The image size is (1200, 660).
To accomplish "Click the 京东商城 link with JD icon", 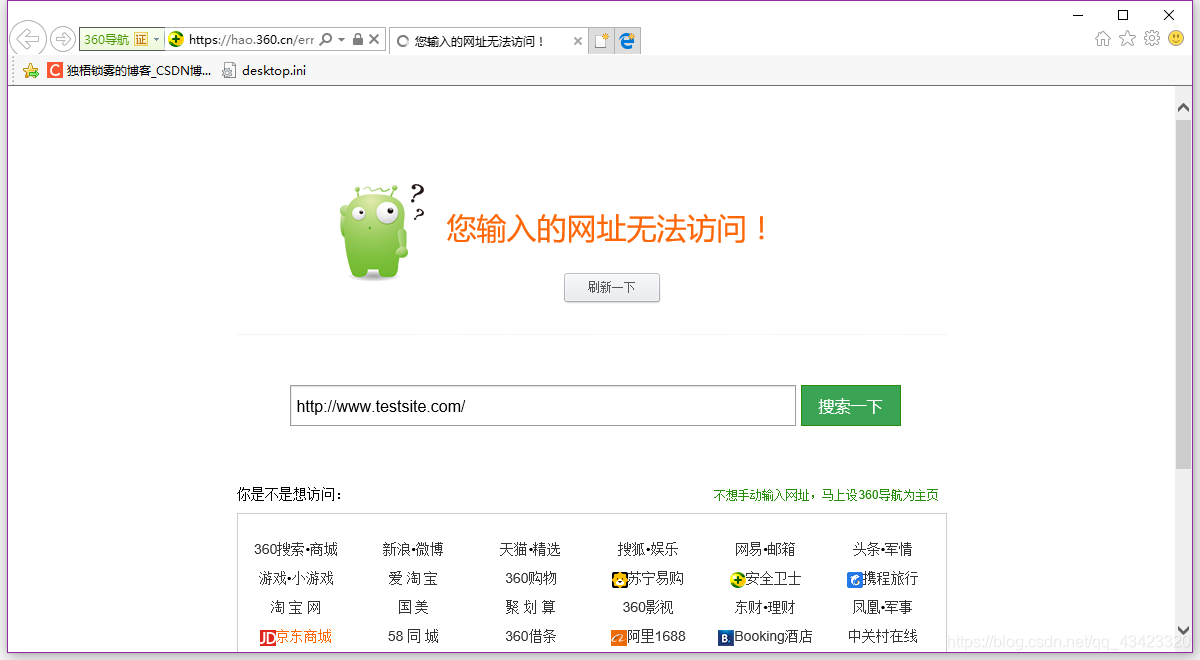I will [x=296, y=637].
